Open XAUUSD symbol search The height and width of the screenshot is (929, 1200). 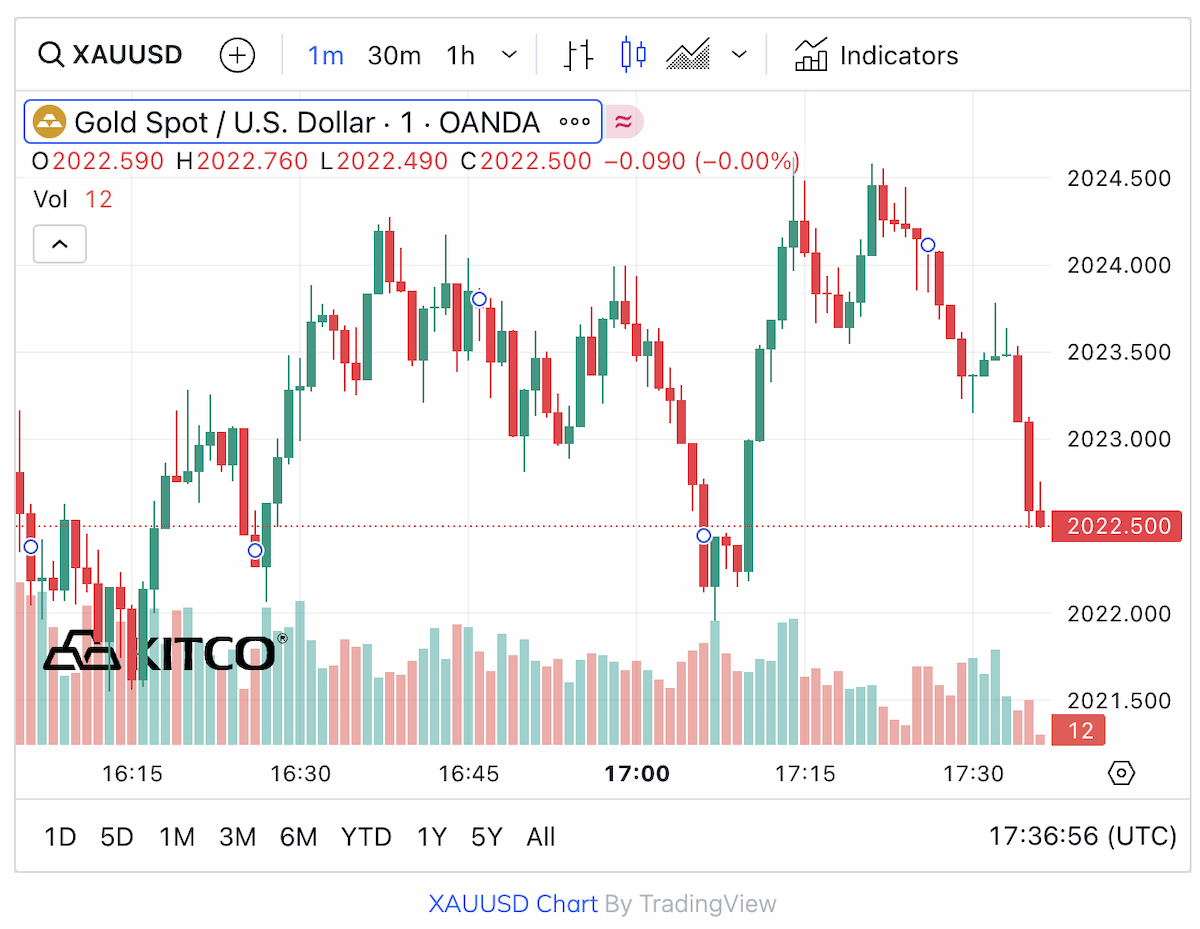pyautogui.click(x=111, y=55)
